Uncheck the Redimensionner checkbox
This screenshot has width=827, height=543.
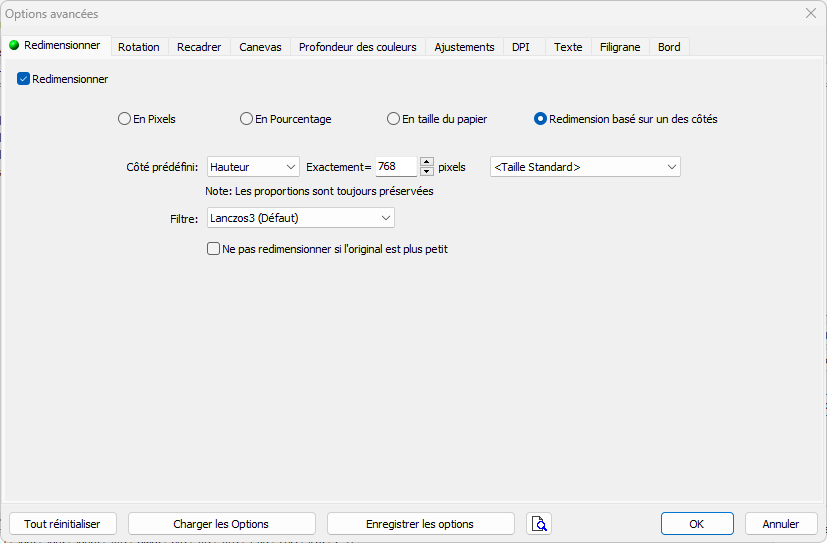(24, 79)
